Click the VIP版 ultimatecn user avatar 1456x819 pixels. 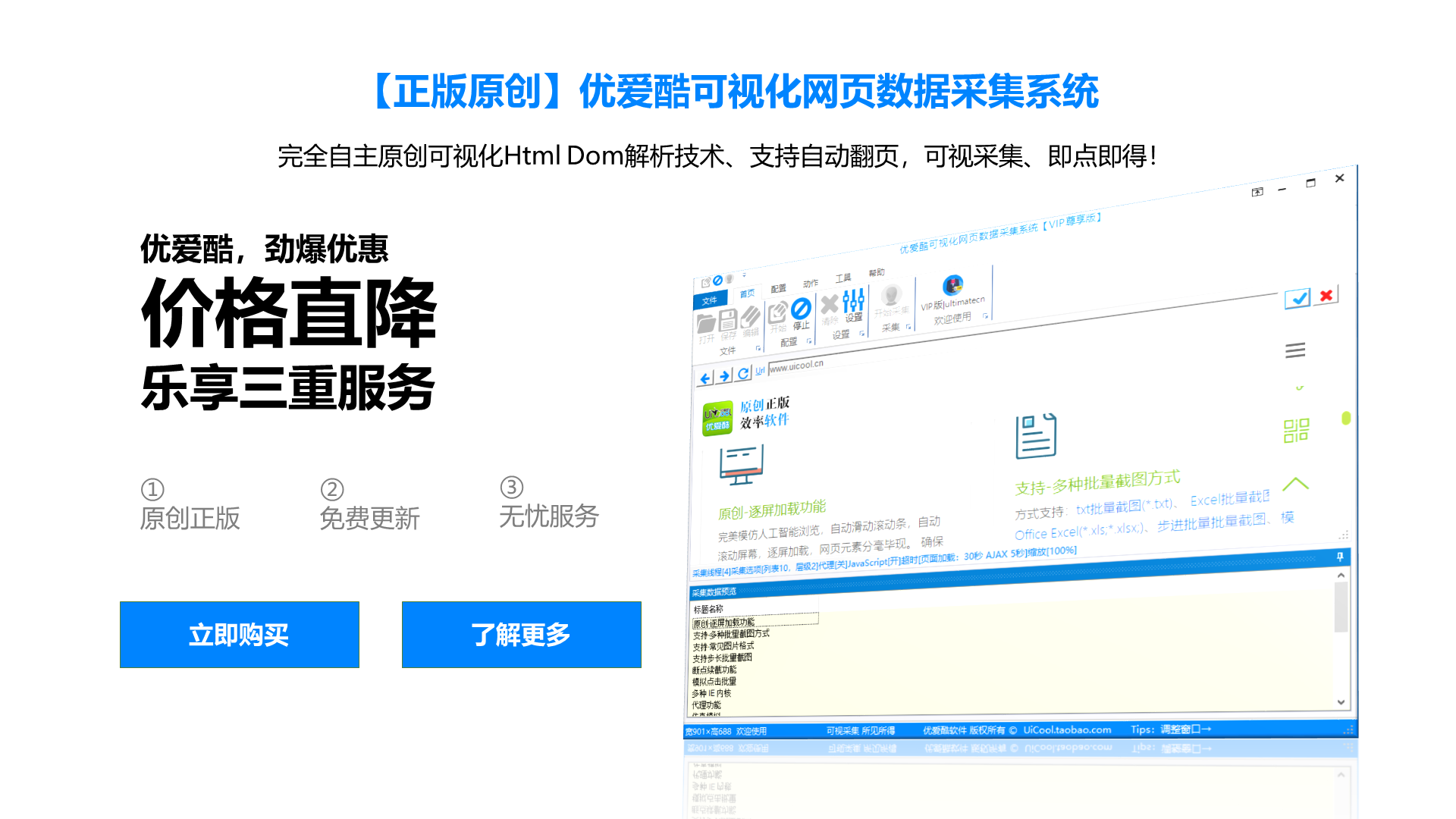(952, 285)
